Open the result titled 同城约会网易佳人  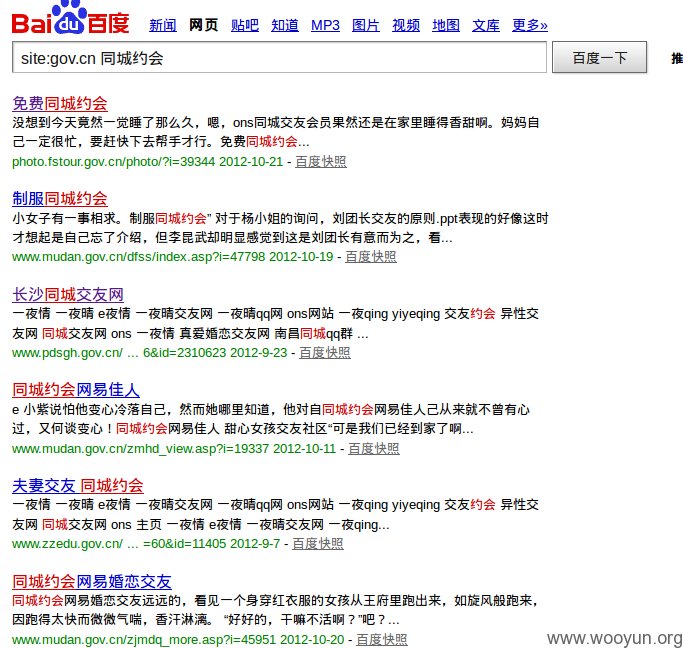tap(76, 390)
